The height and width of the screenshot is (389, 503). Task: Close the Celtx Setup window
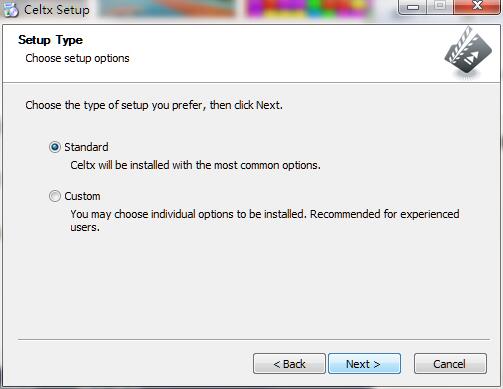tap(477, 7)
